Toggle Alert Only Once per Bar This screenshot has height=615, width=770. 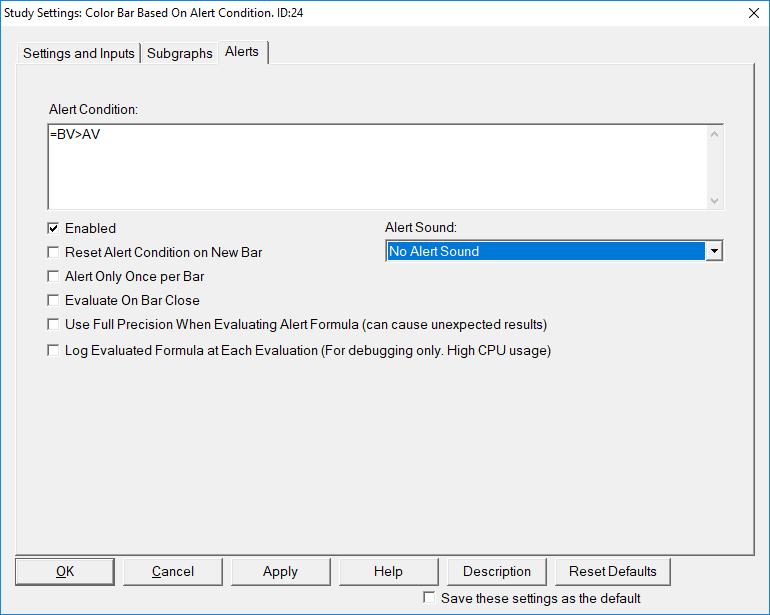[53, 276]
